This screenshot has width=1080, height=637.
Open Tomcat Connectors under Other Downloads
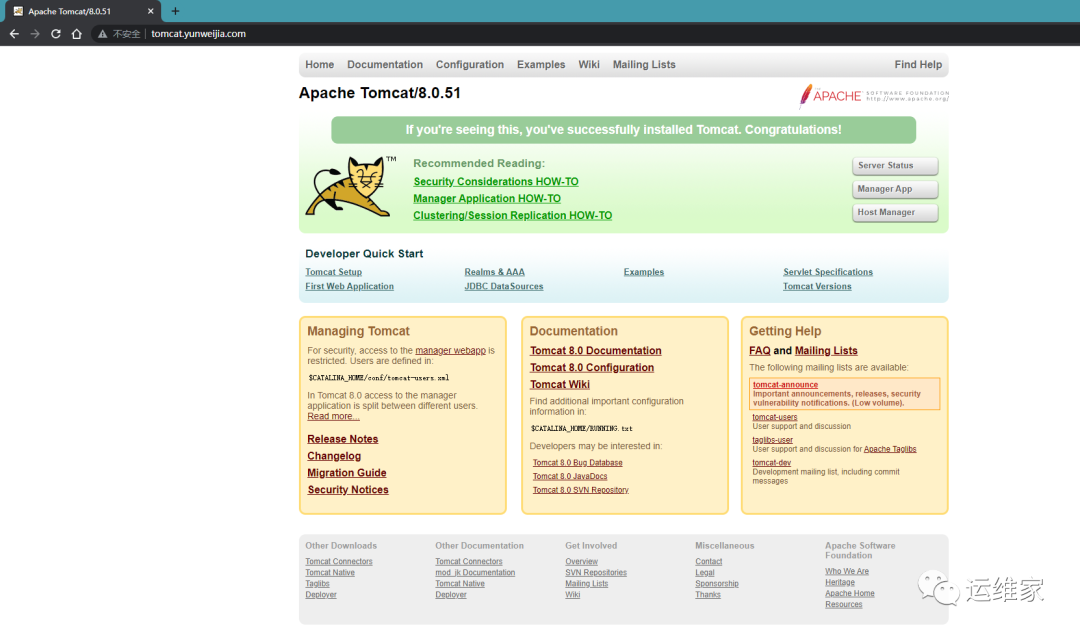[x=339, y=562]
